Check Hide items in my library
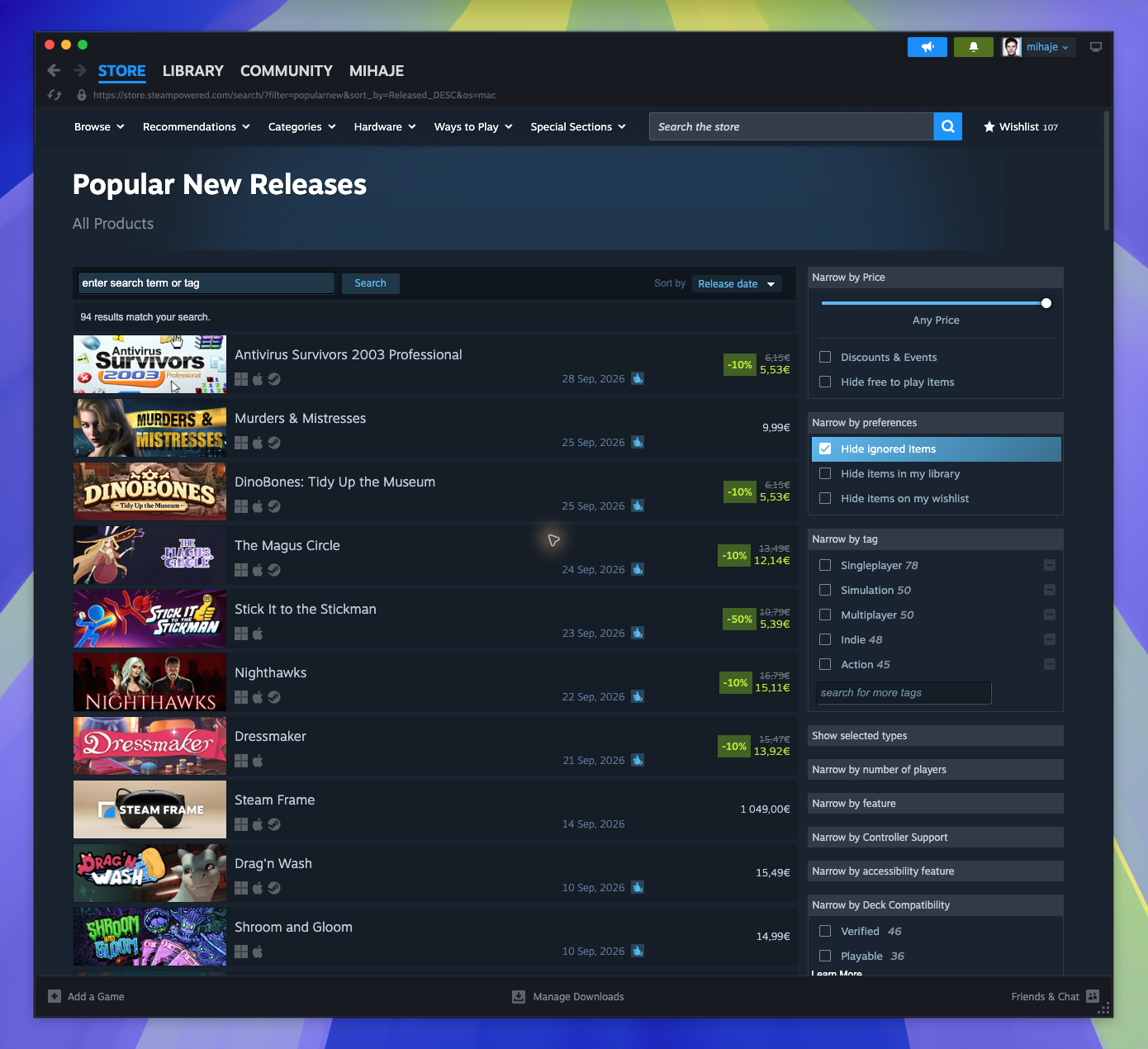The image size is (1148, 1049). [x=825, y=473]
